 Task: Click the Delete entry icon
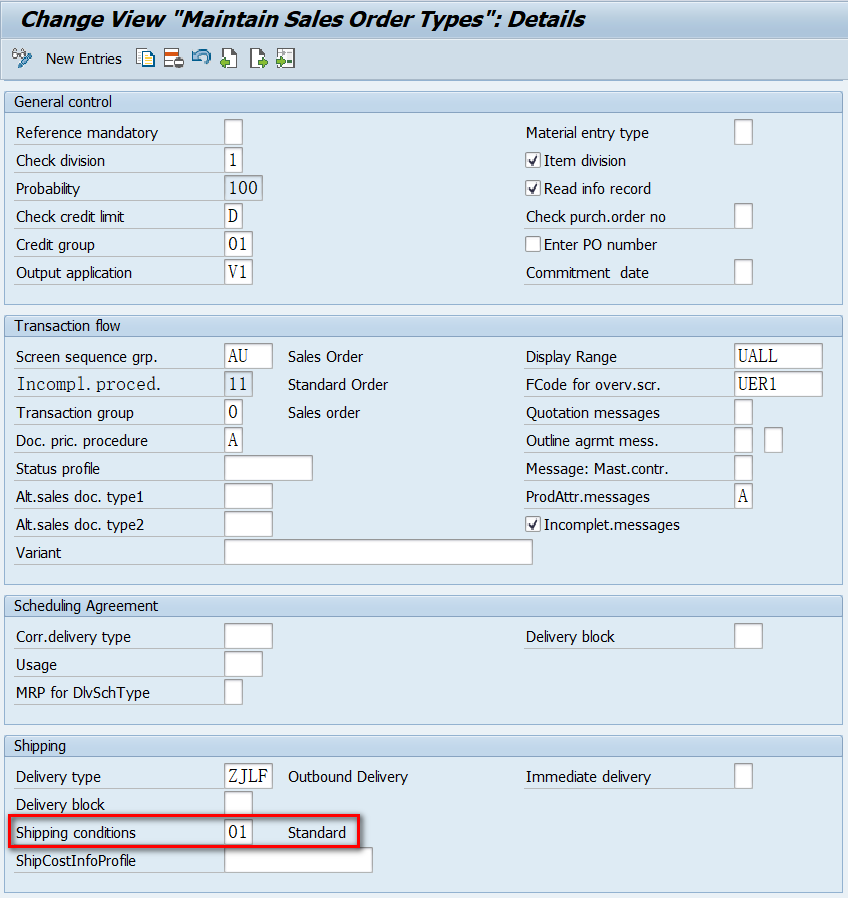[x=173, y=58]
